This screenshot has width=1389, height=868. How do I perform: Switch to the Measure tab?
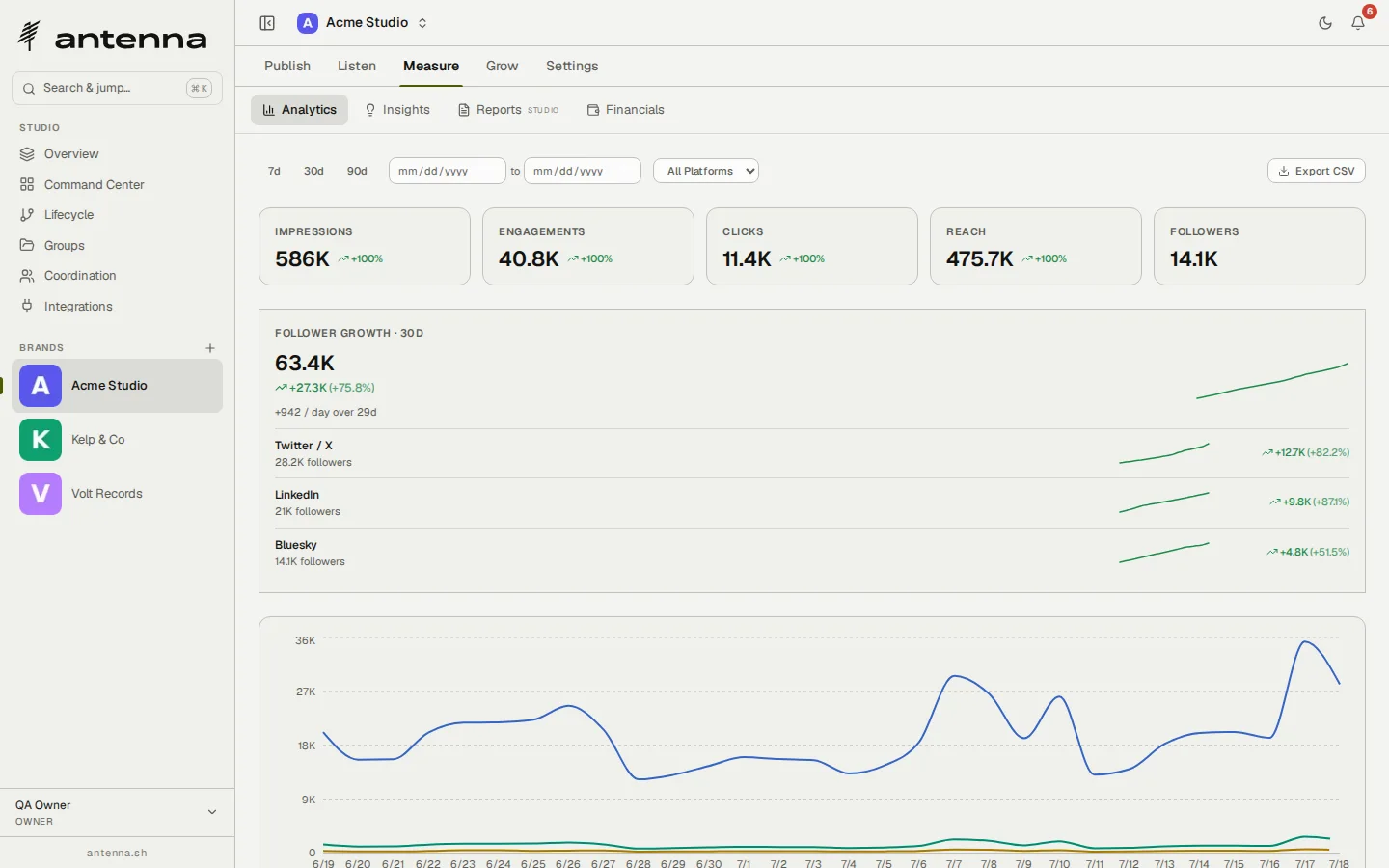click(x=431, y=66)
